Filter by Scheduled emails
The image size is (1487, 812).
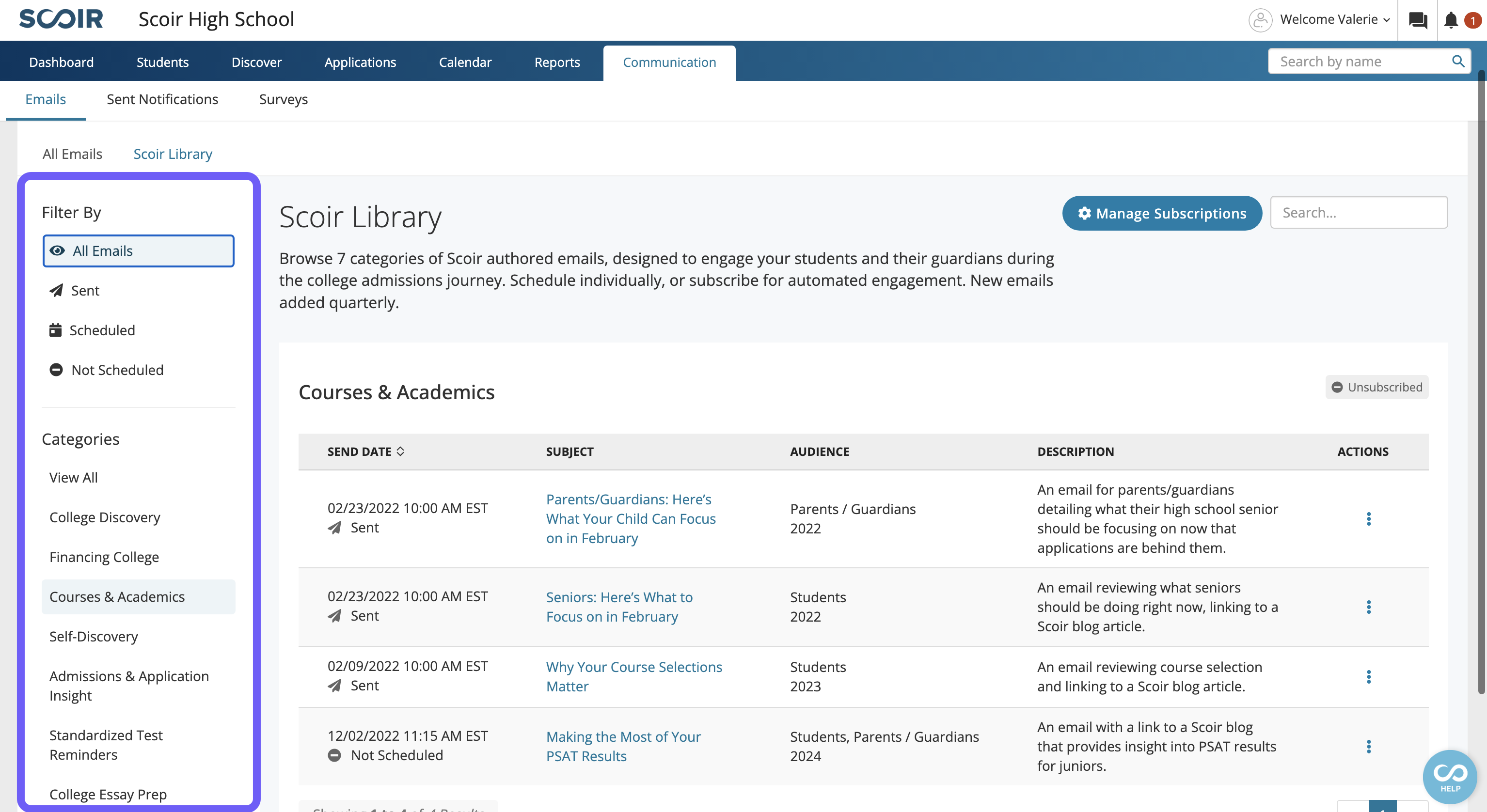pos(139,330)
